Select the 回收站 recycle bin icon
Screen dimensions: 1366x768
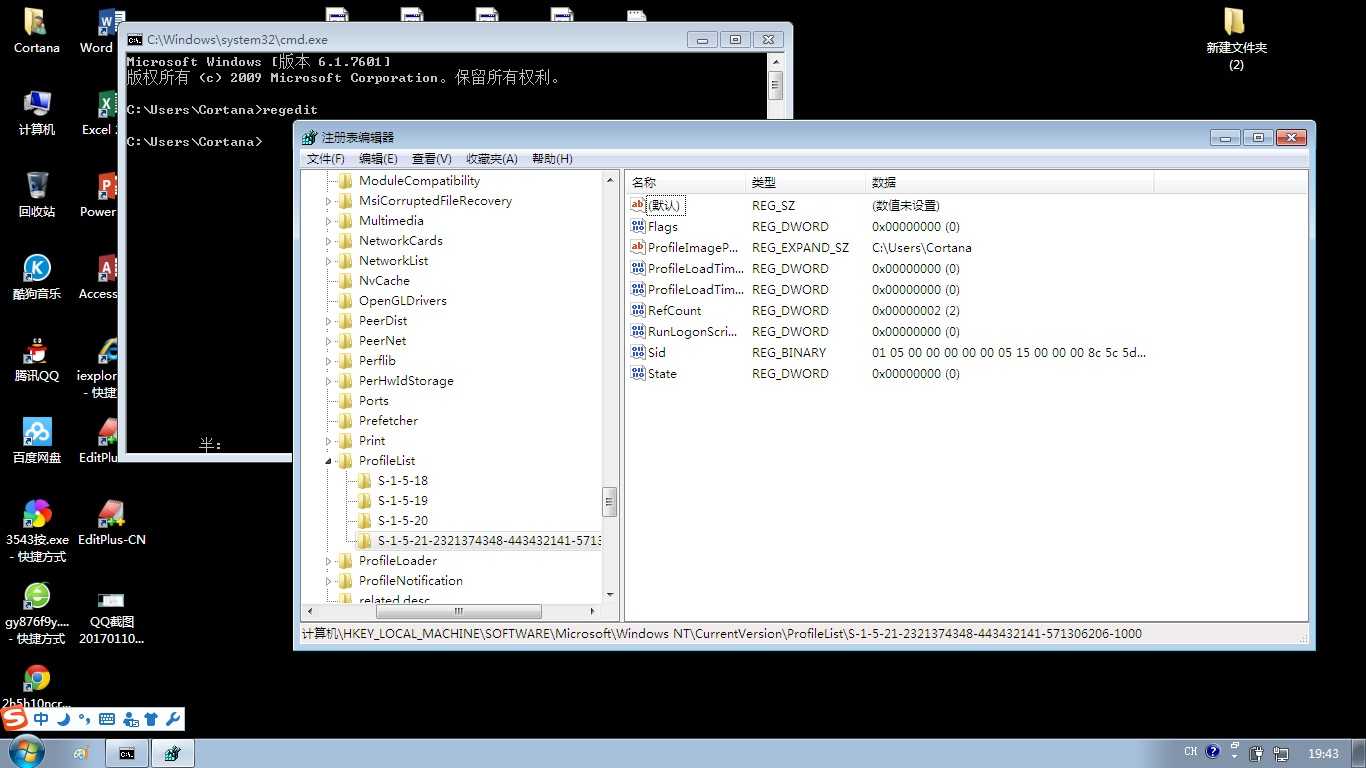click(x=36, y=195)
